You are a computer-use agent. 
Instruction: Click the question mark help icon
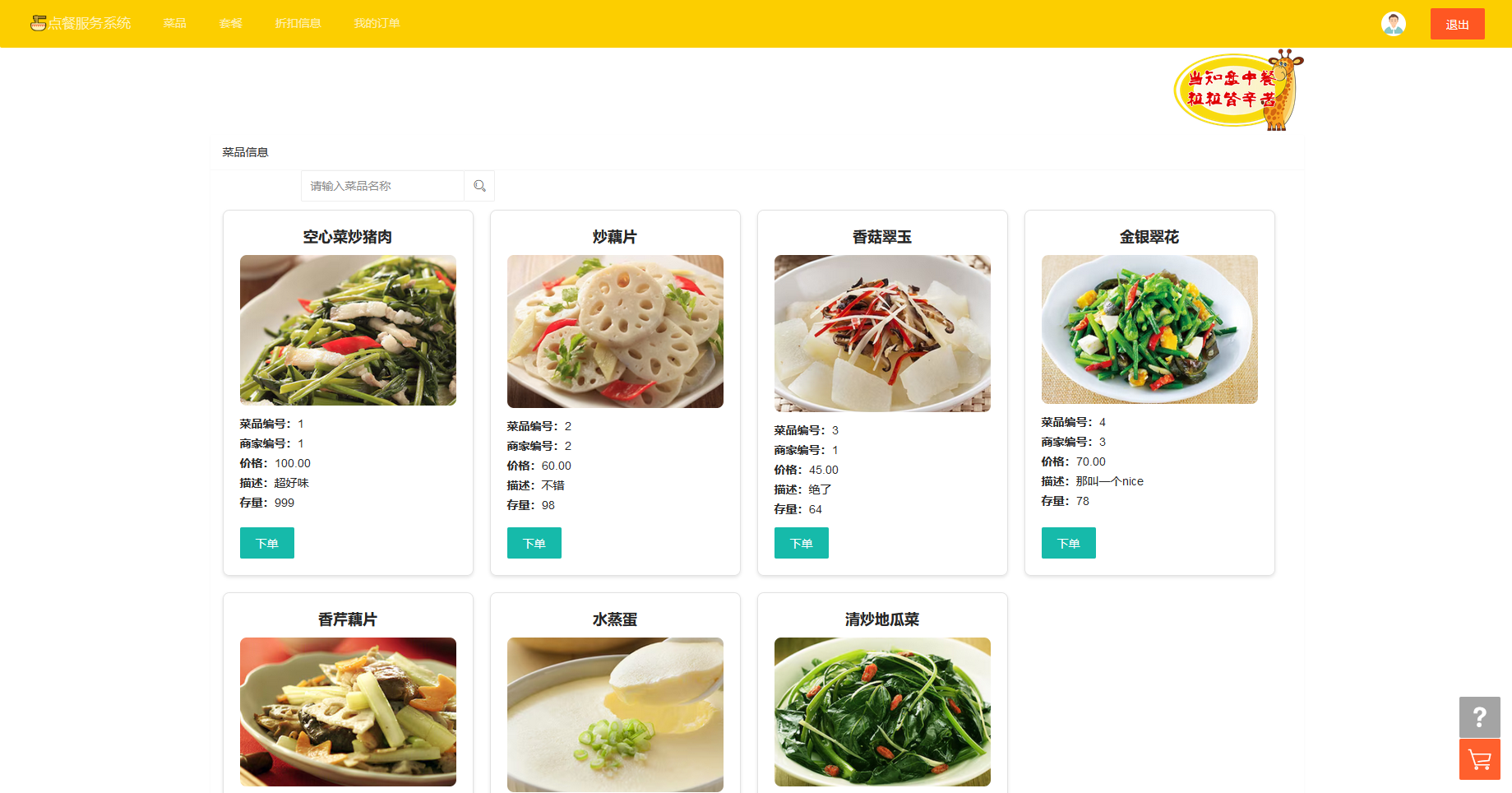pyautogui.click(x=1480, y=717)
